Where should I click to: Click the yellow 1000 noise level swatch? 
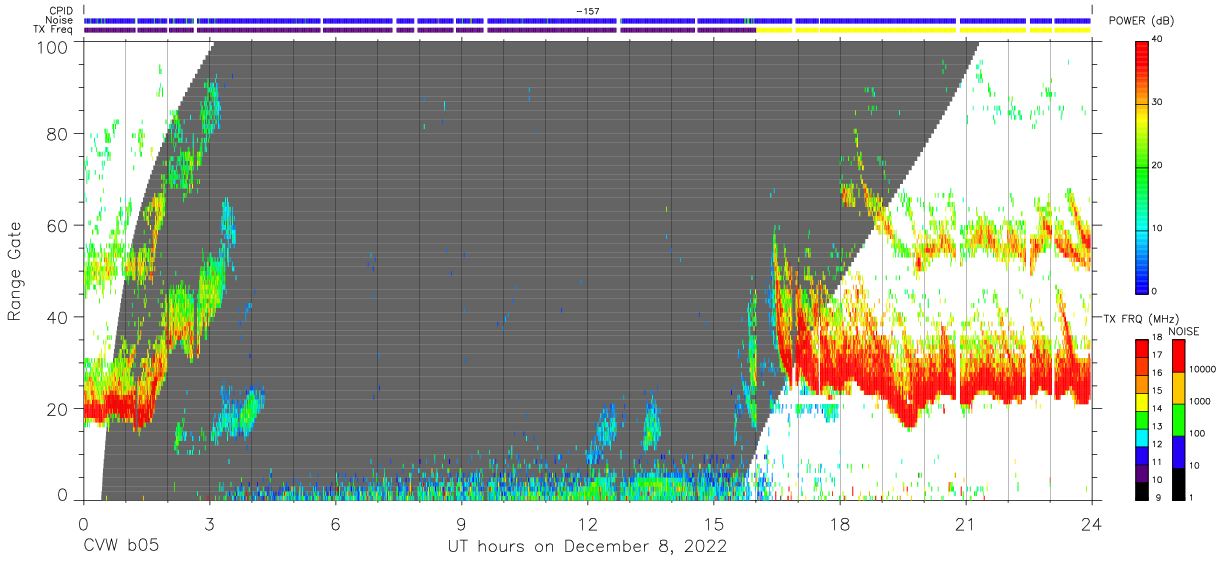[x=1180, y=387]
